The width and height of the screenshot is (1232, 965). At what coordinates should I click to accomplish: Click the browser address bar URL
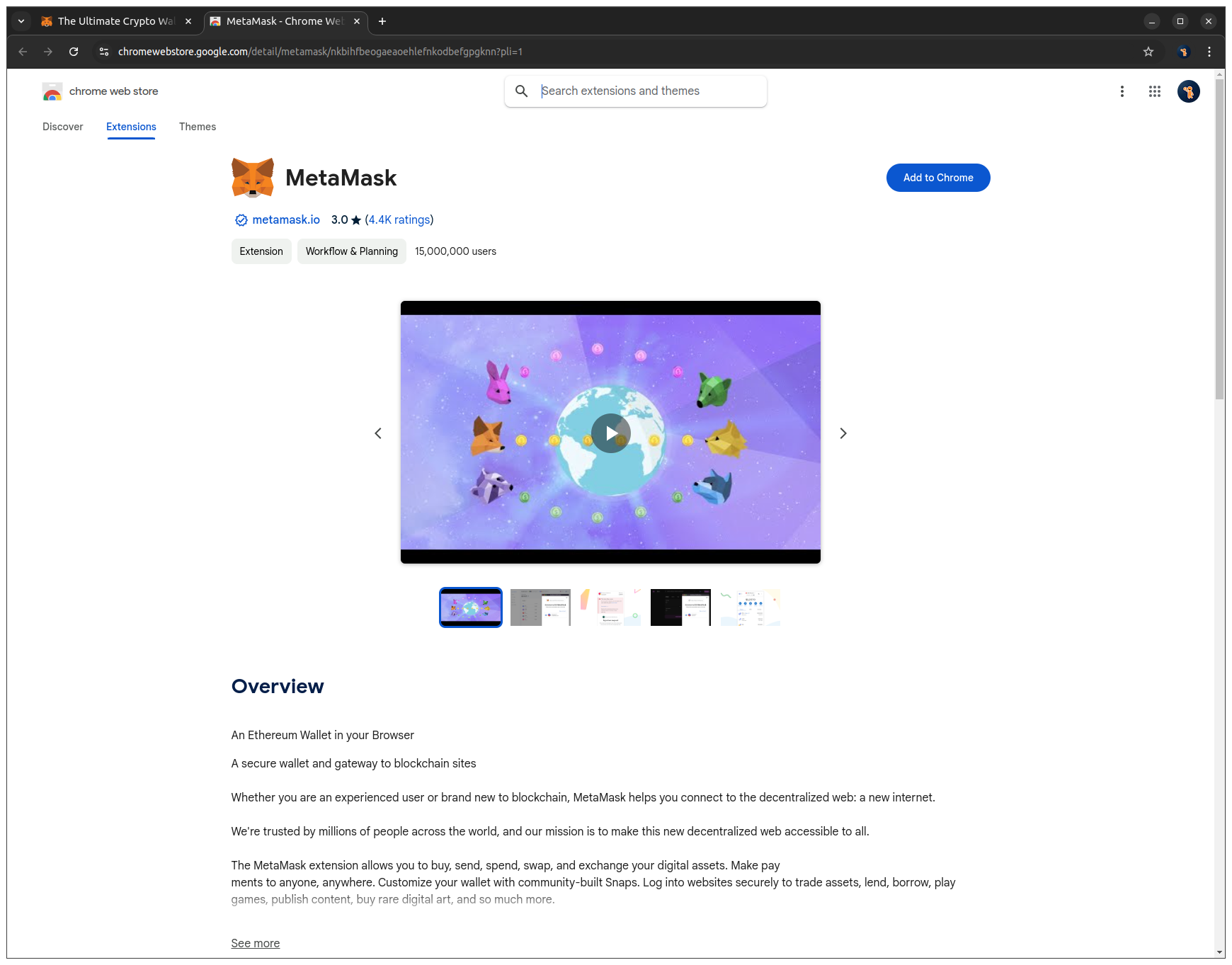pos(320,52)
